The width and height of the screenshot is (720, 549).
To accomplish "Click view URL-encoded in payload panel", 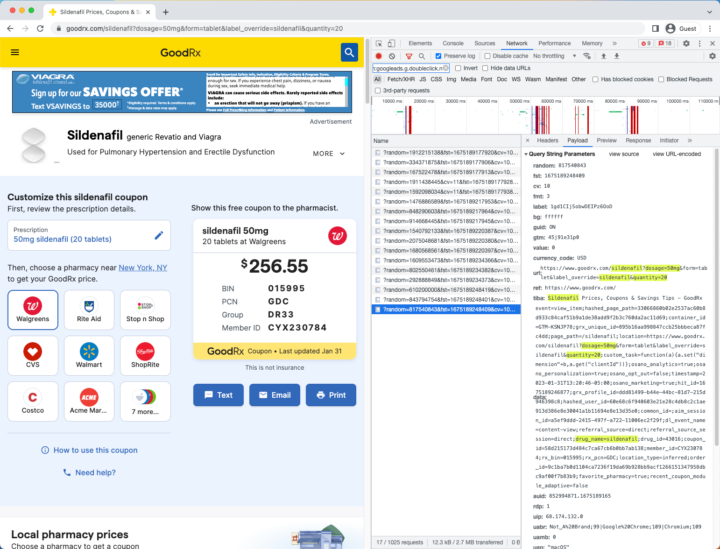I will (x=676, y=154).
